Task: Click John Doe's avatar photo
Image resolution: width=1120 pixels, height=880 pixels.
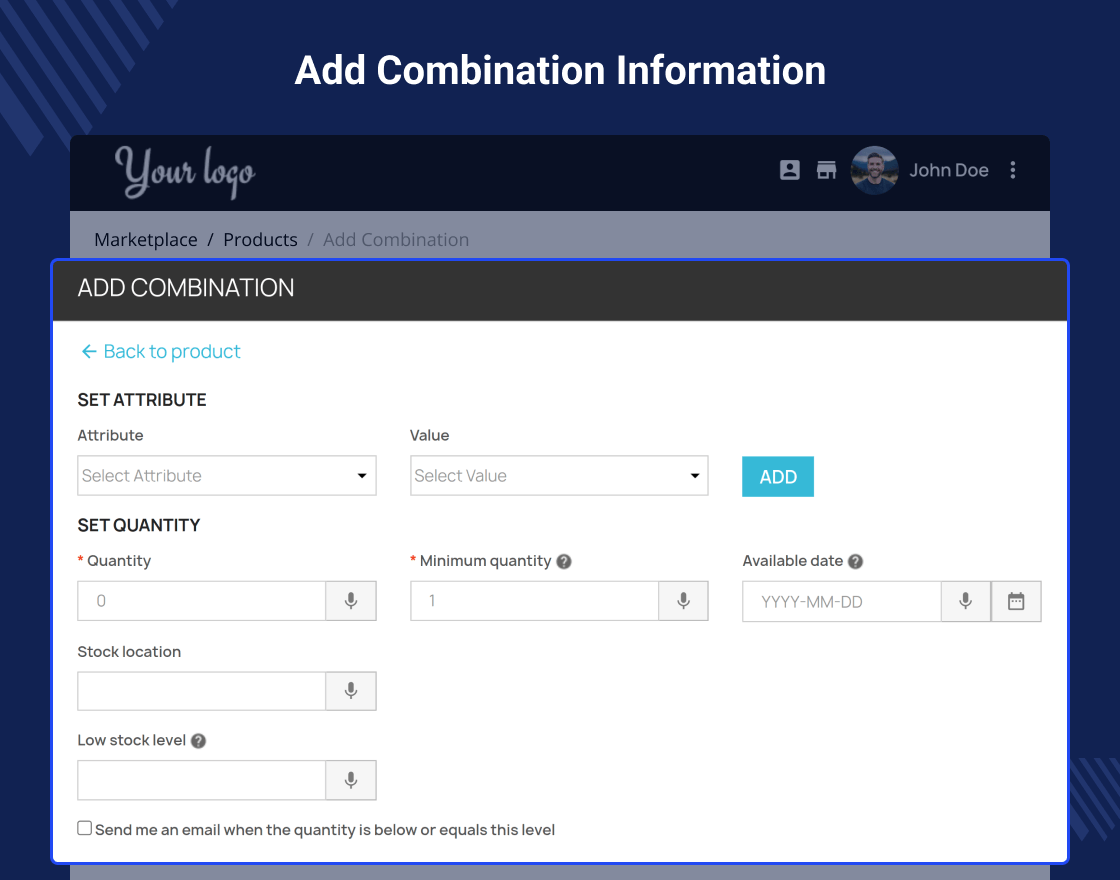Action: 874,170
